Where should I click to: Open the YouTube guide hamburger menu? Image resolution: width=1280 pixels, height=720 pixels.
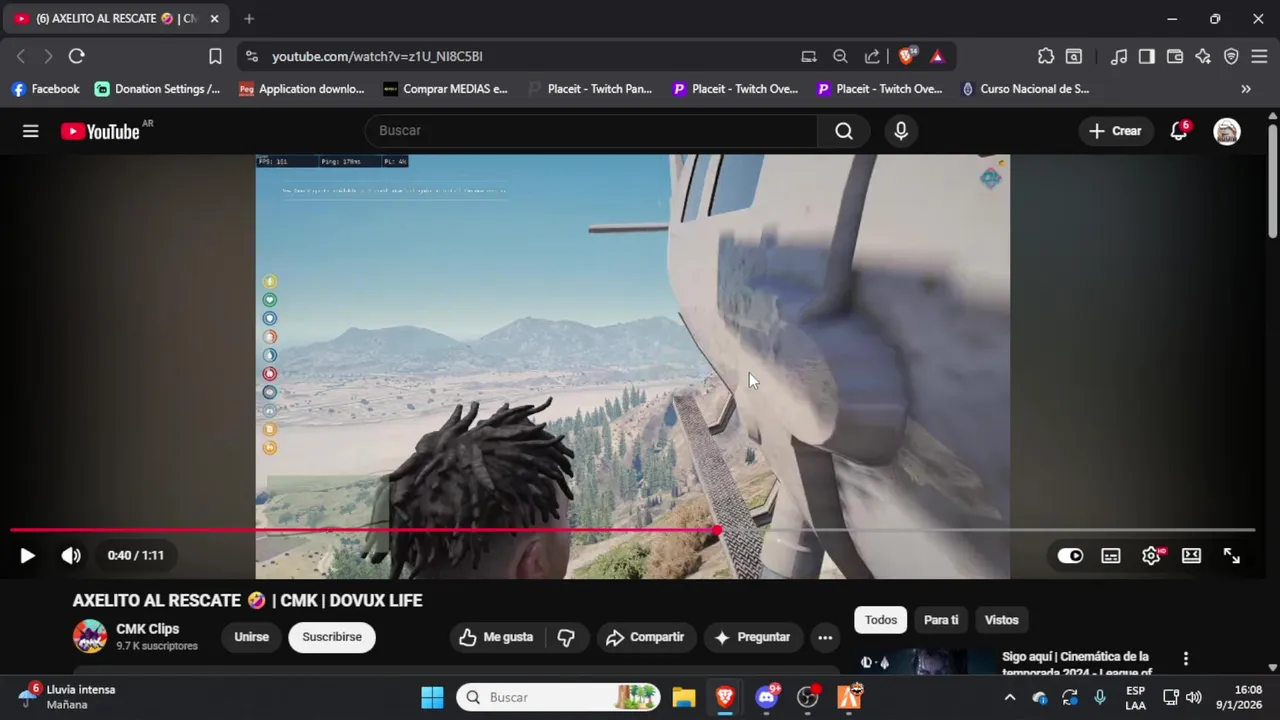pyautogui.click(x=31, y=131)
